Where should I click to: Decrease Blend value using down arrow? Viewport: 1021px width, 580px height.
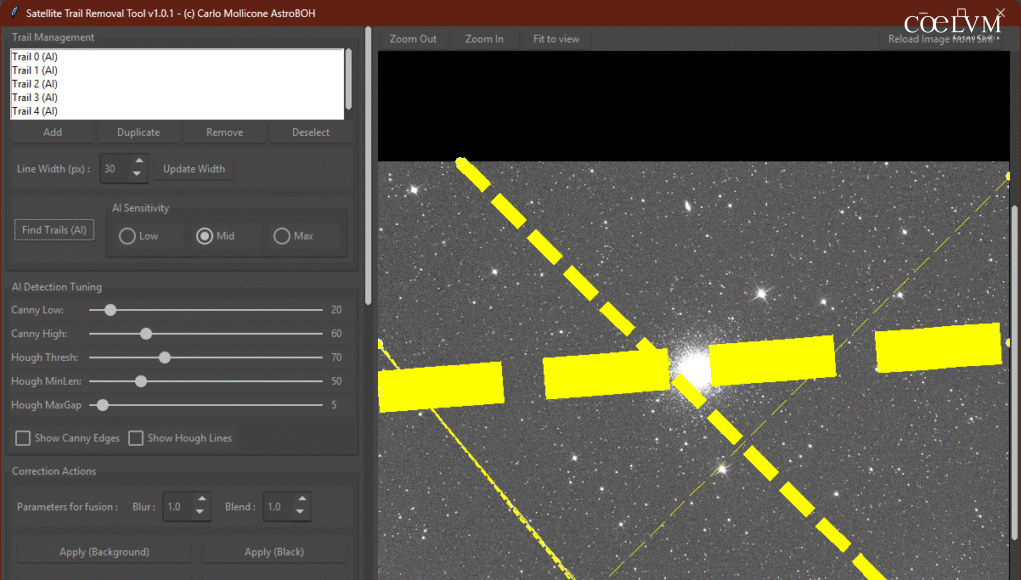[x=301, y=513]
